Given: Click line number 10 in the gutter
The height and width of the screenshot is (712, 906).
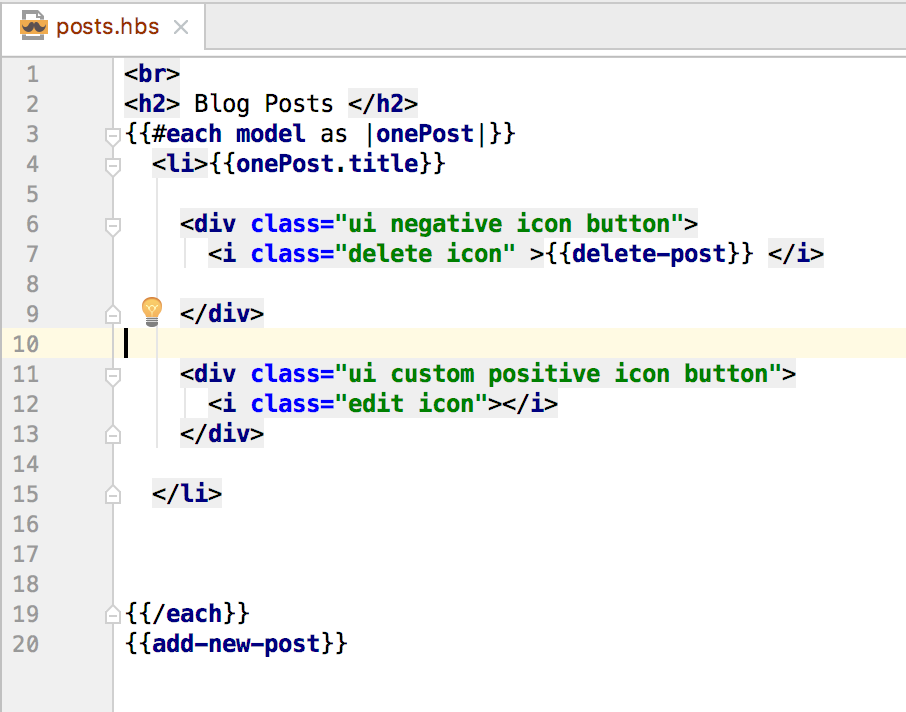Looking at the screenshot, I should [26, 343].
